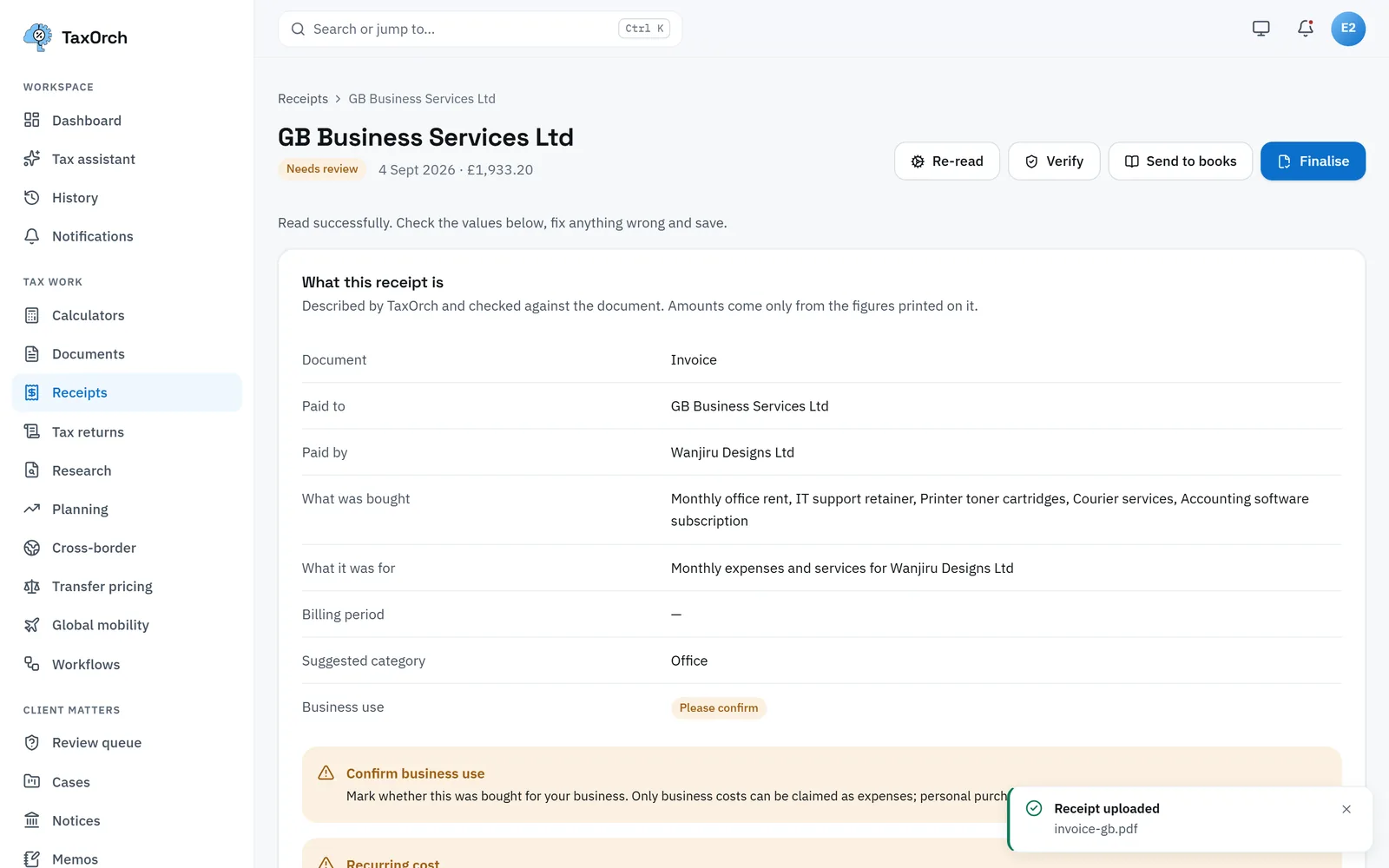Click the Calculators icon
The width and height of the screenshot is (1389, 868).
pyautogui.click(x=32, y=315)
